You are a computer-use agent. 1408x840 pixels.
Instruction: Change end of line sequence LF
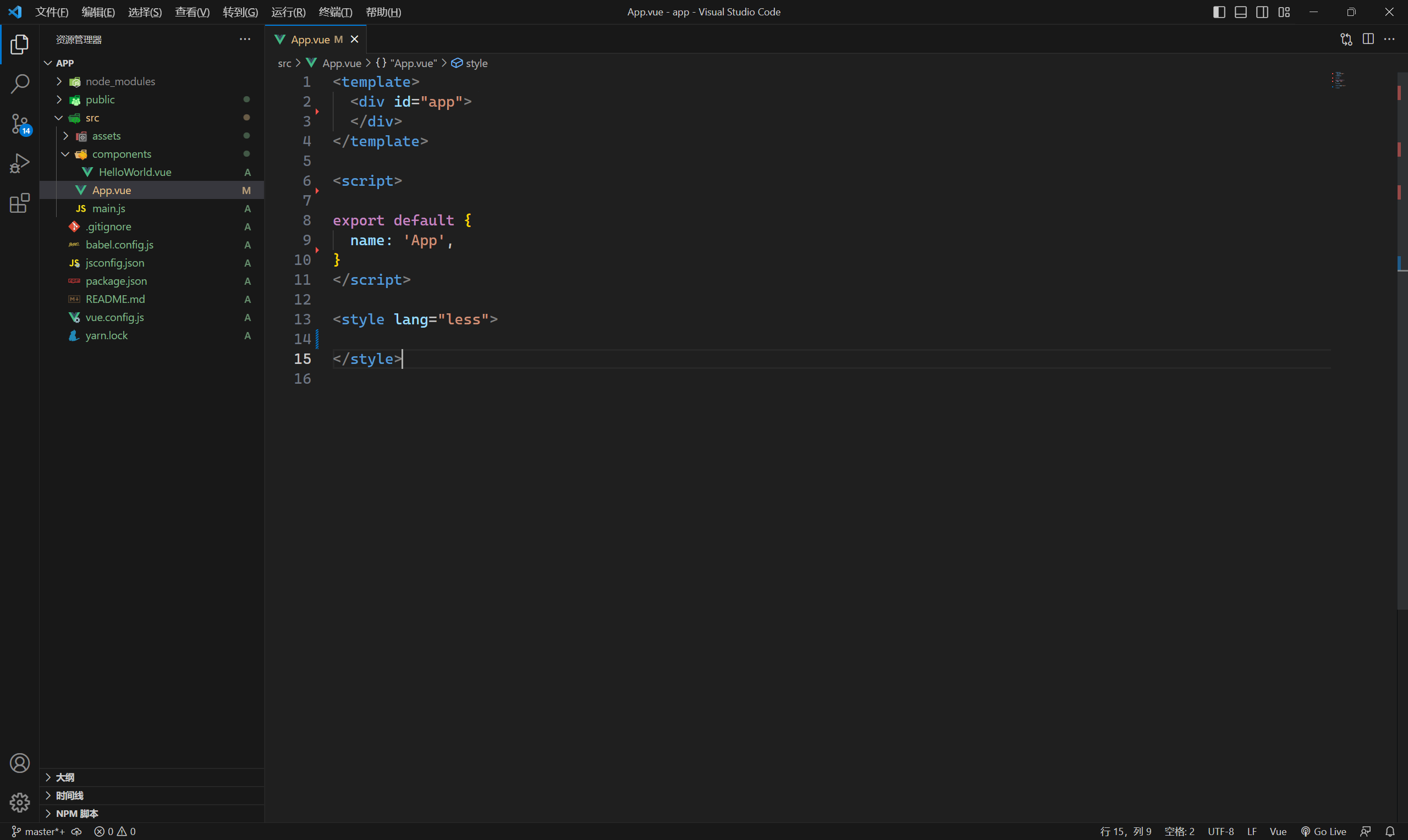[x=1252, y=831]
